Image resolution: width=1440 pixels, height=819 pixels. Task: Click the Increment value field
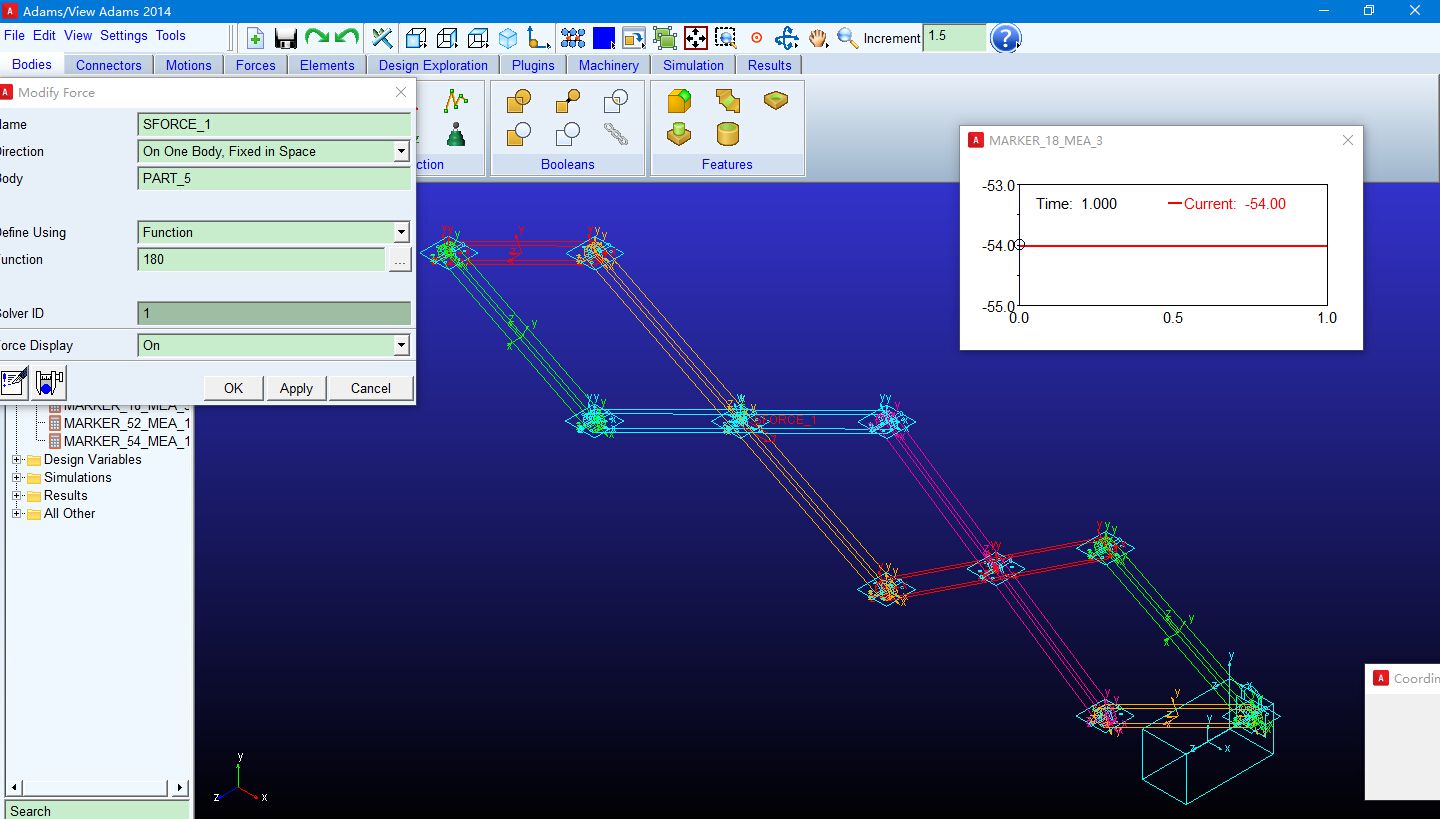tap(955, 37)
